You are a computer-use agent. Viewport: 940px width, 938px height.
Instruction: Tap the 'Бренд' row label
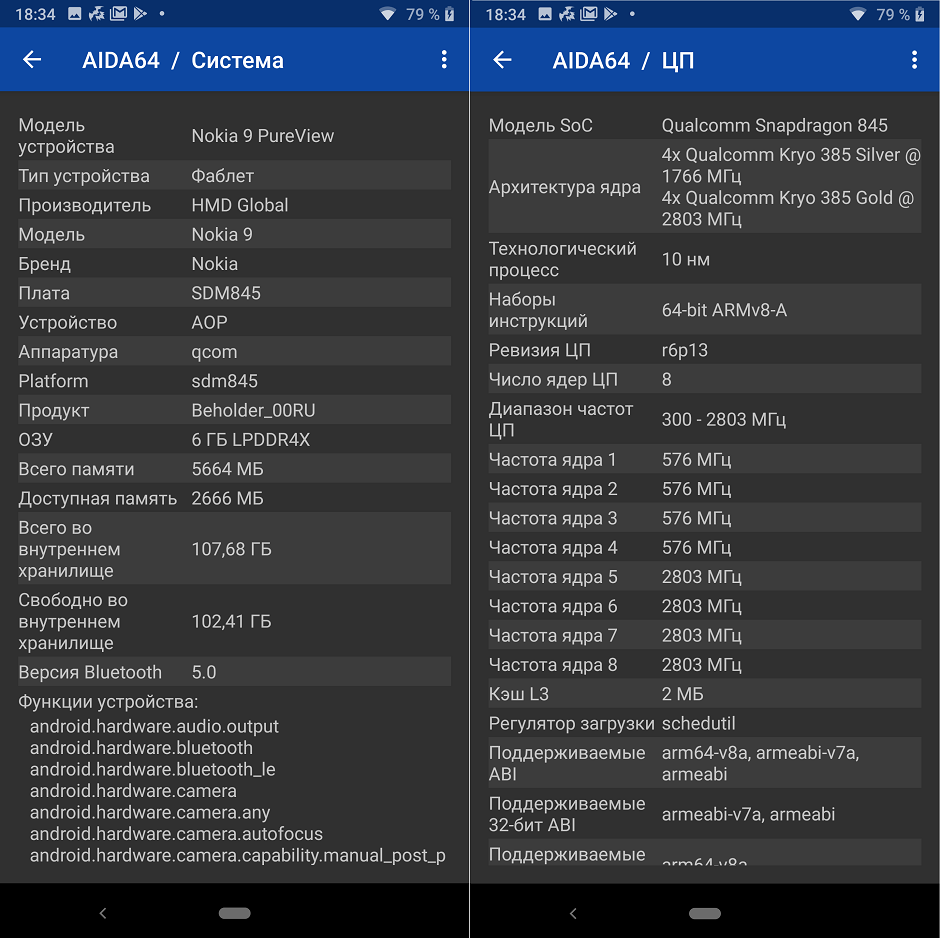44,264
